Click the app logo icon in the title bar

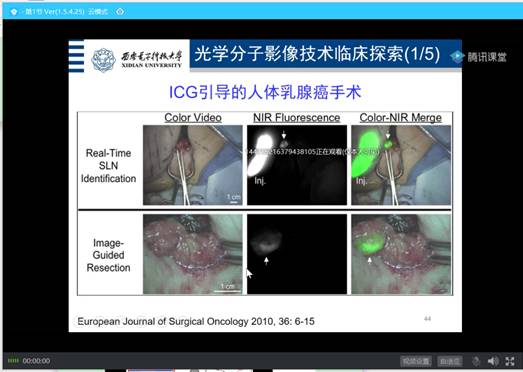[14, 12]
